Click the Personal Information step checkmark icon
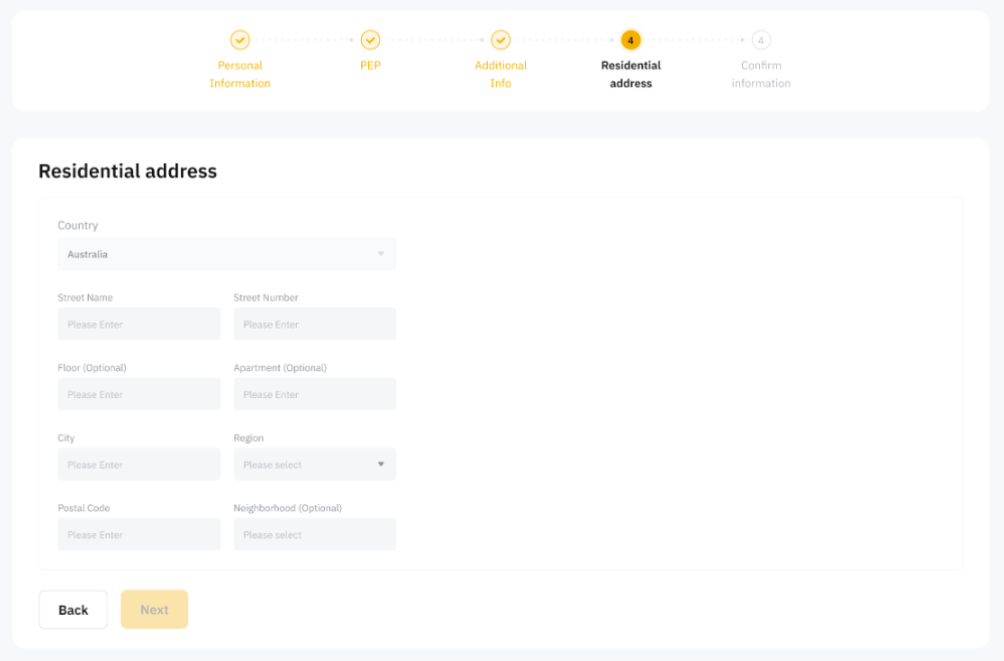The image size is (1004, 661). click(240, 40)
